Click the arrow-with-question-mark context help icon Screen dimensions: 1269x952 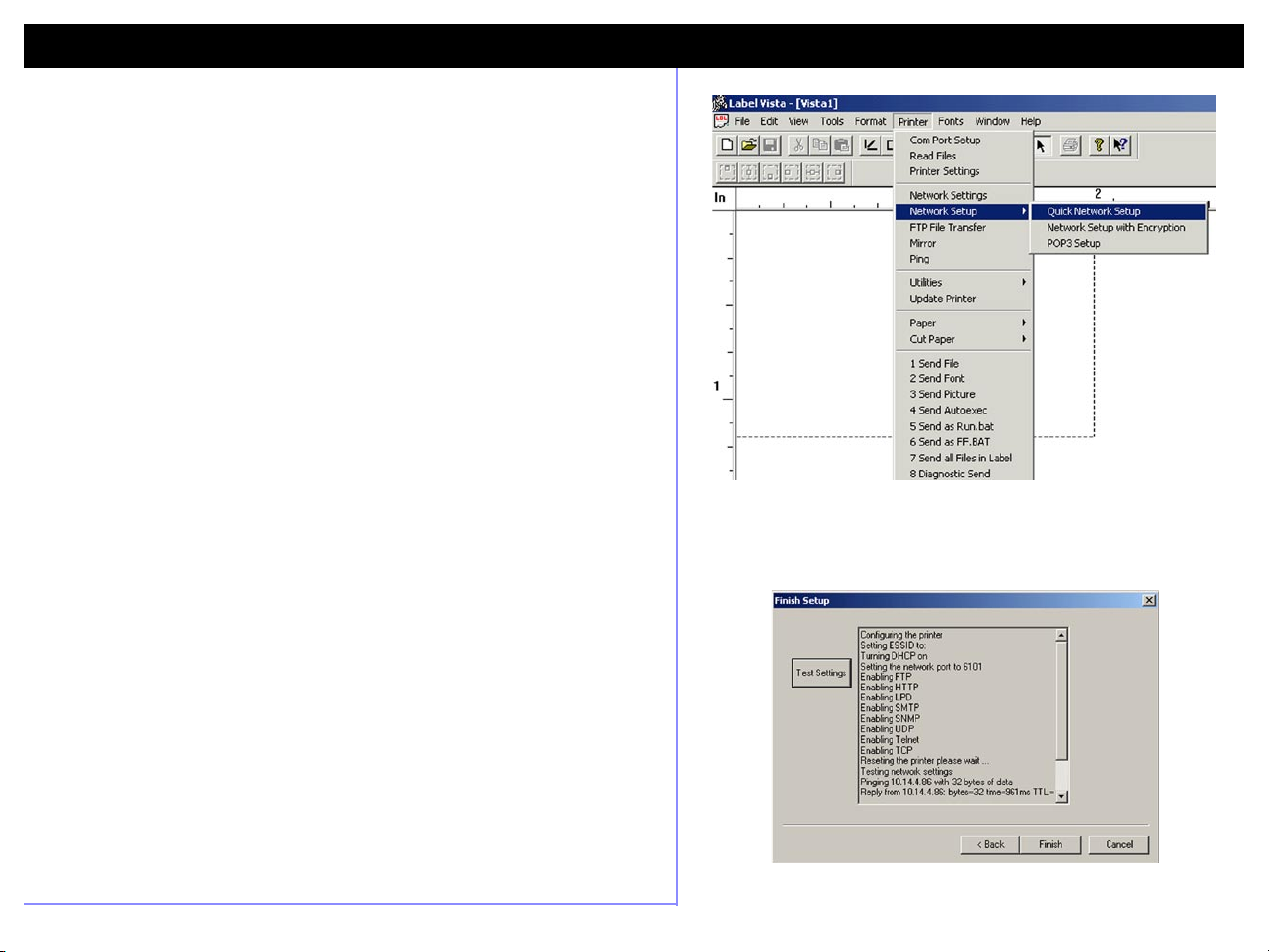point(1120,145)
